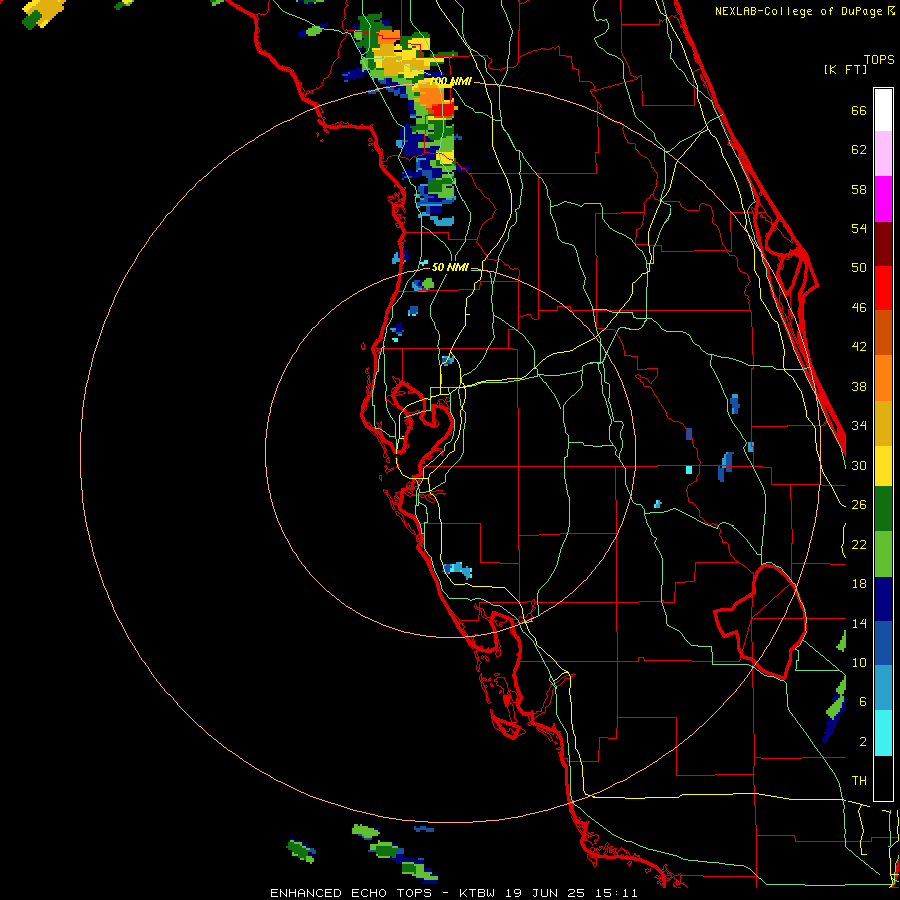Click the 10 legend value
The image size is (900, 900).
coord(859,662)
